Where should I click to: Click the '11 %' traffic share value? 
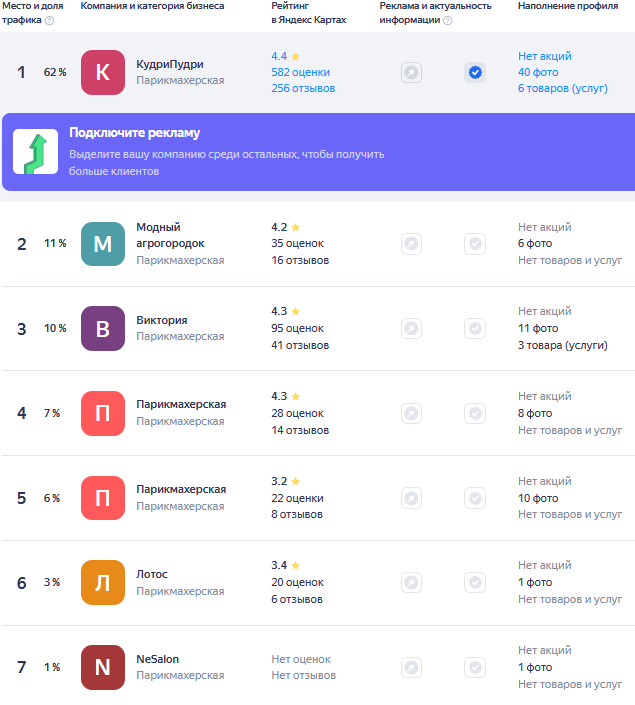[x=55, y=244]
